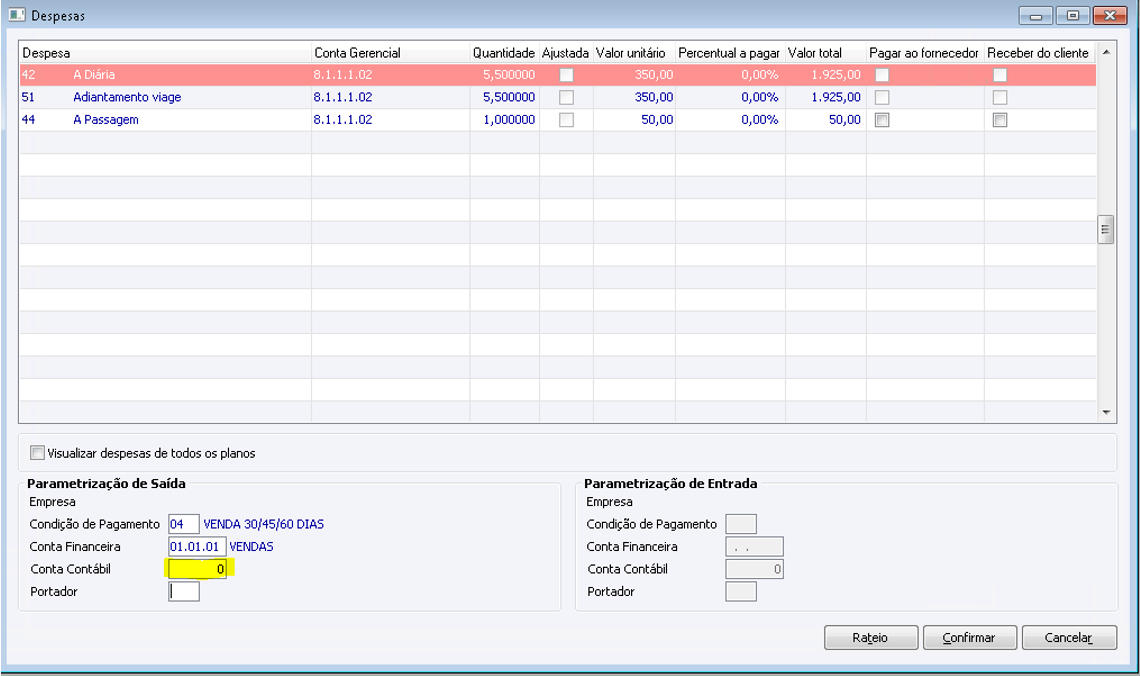
Task: Click unit value 50,00 in A Passagem row
Action: (x=657, y=120)
